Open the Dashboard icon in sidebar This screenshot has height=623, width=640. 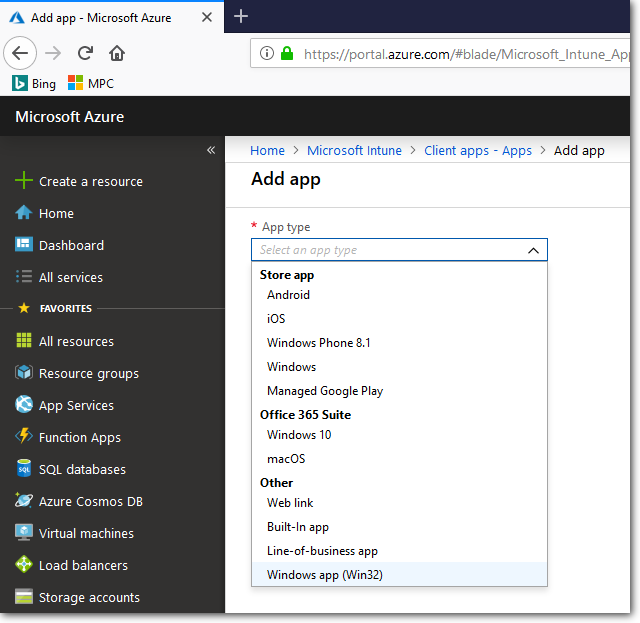click(x=24, y=245)
